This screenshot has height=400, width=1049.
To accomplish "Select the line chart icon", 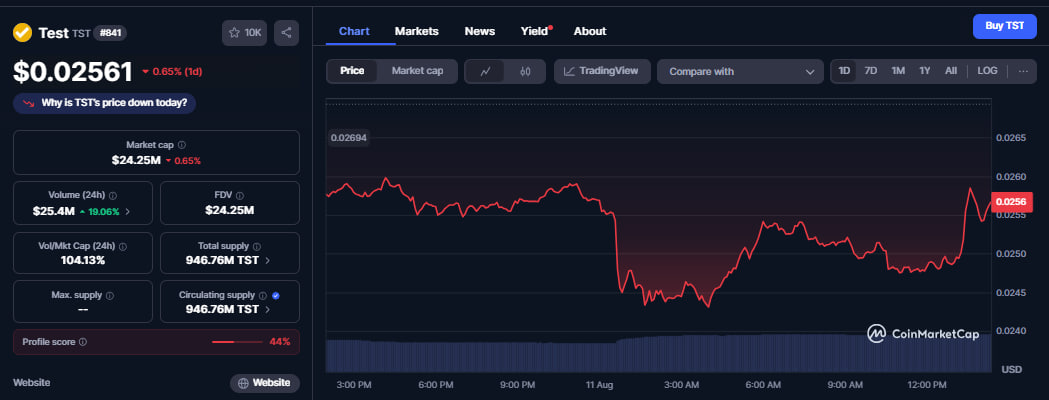I will [x=485, y=71].
